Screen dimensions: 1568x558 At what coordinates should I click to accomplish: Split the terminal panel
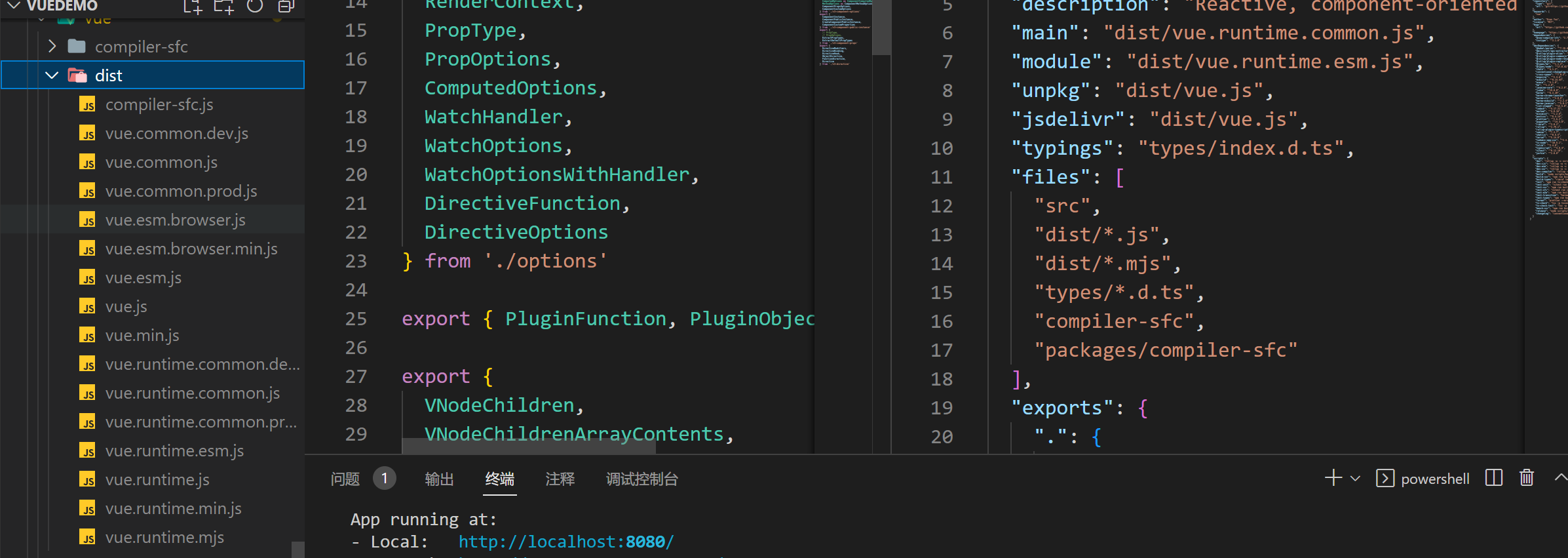coord(1493,478)
